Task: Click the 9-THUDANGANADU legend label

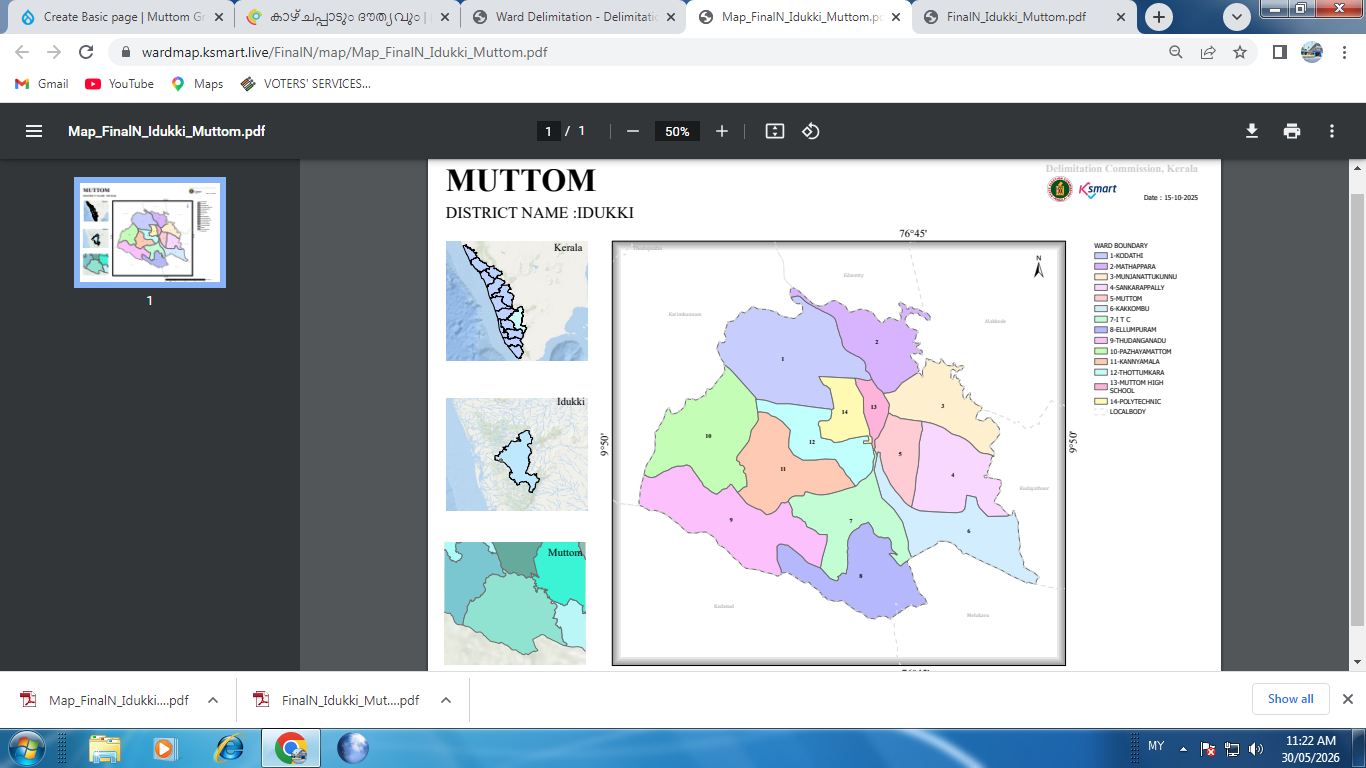Action: [1140, 341]
